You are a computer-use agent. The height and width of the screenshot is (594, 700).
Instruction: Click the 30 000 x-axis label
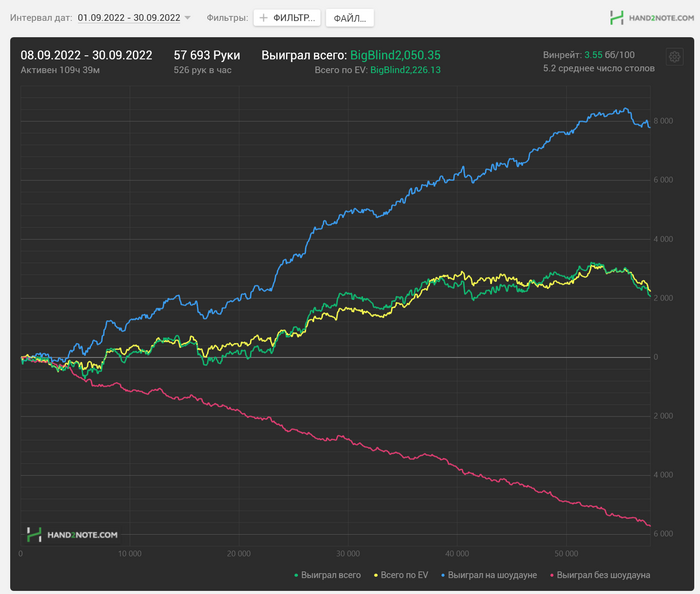pyautogui.click(x=348, y=554)
